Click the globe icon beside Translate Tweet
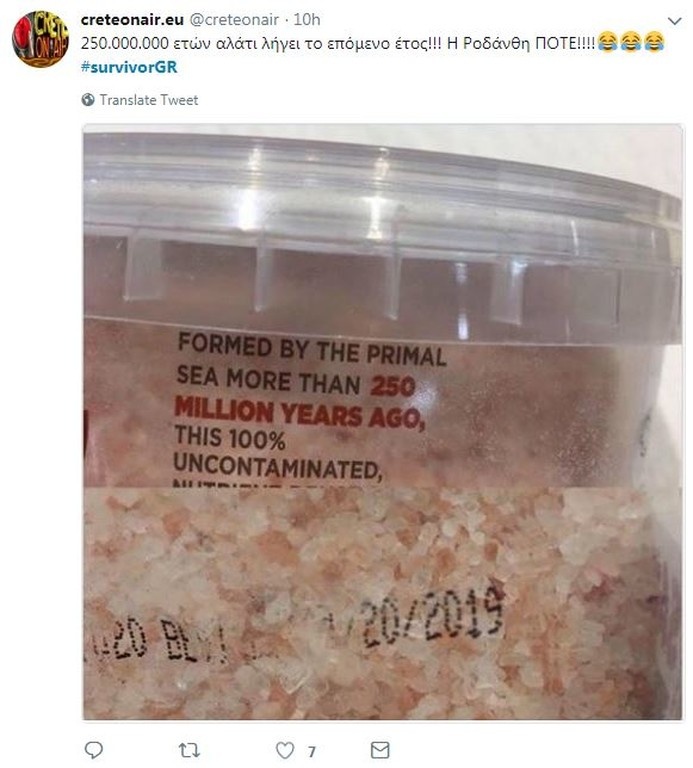This screenshot has height=768, width=693. [x=88, y=100]
